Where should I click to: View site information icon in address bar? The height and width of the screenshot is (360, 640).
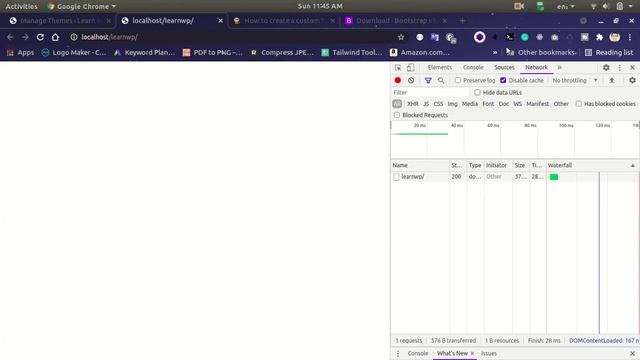click(x=73, y=37)
